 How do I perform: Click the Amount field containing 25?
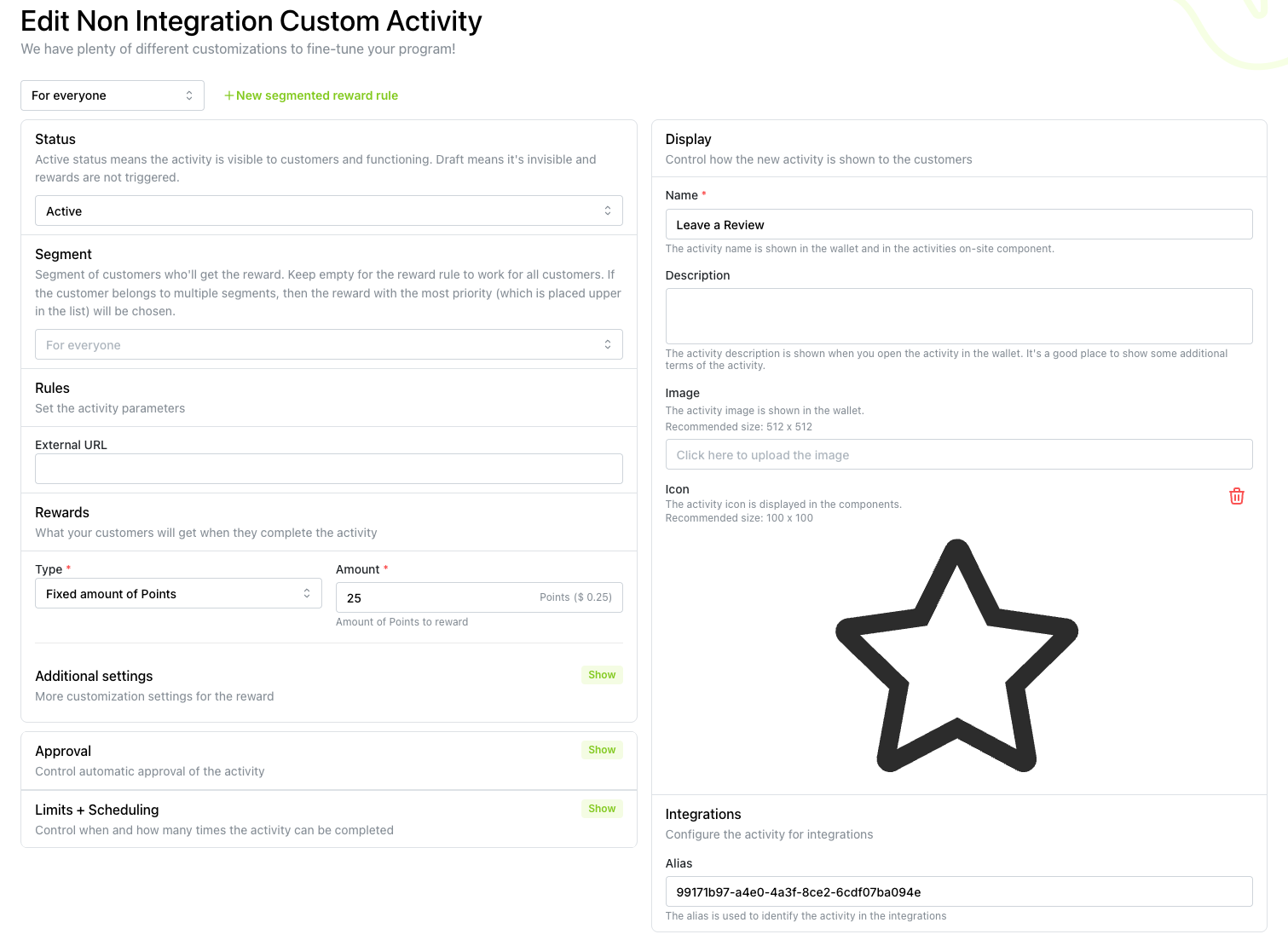(x=479, y=597)
